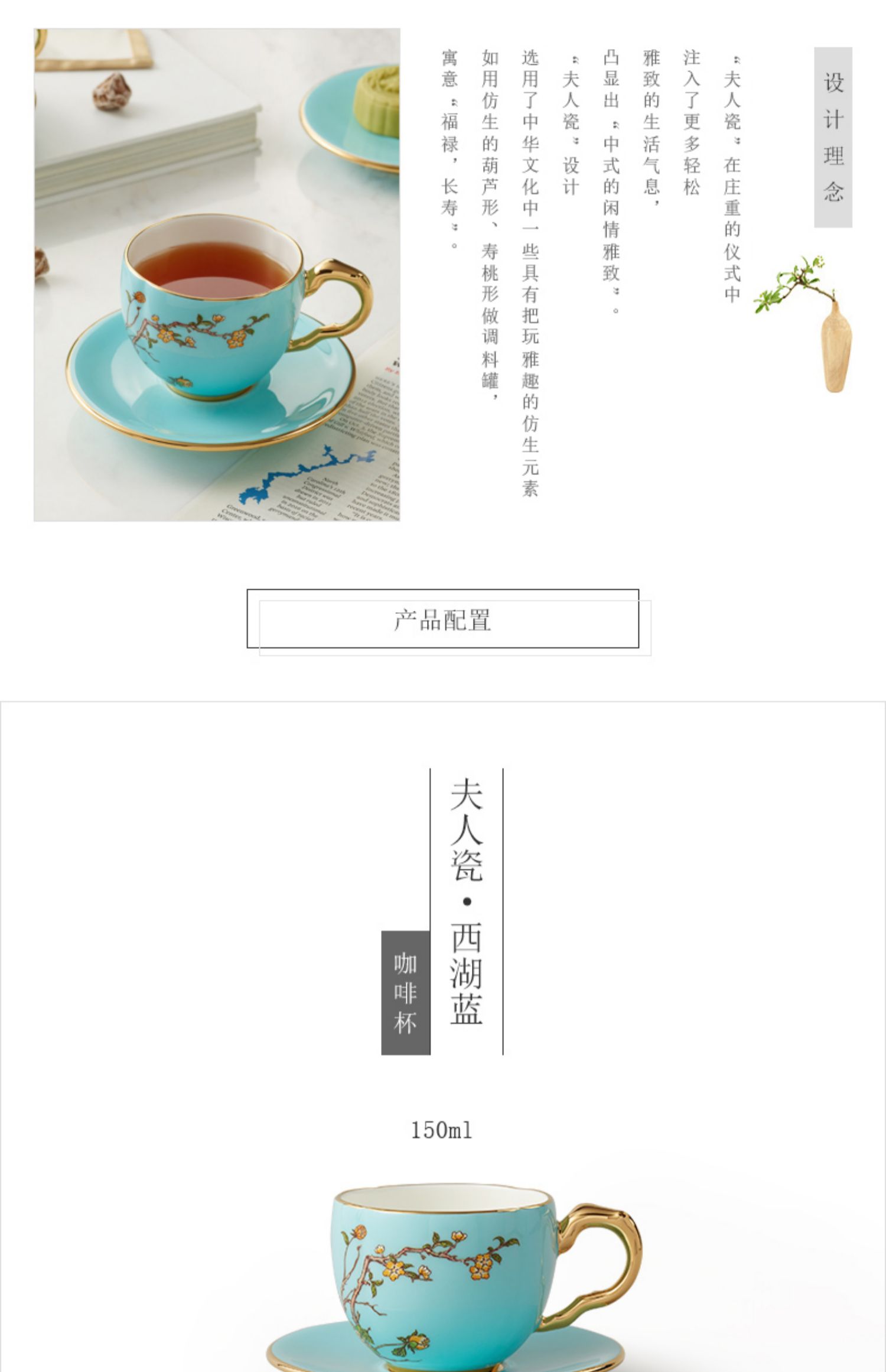
Task: Click the text column starting 选用了中华文化
Action: (530, 273)
